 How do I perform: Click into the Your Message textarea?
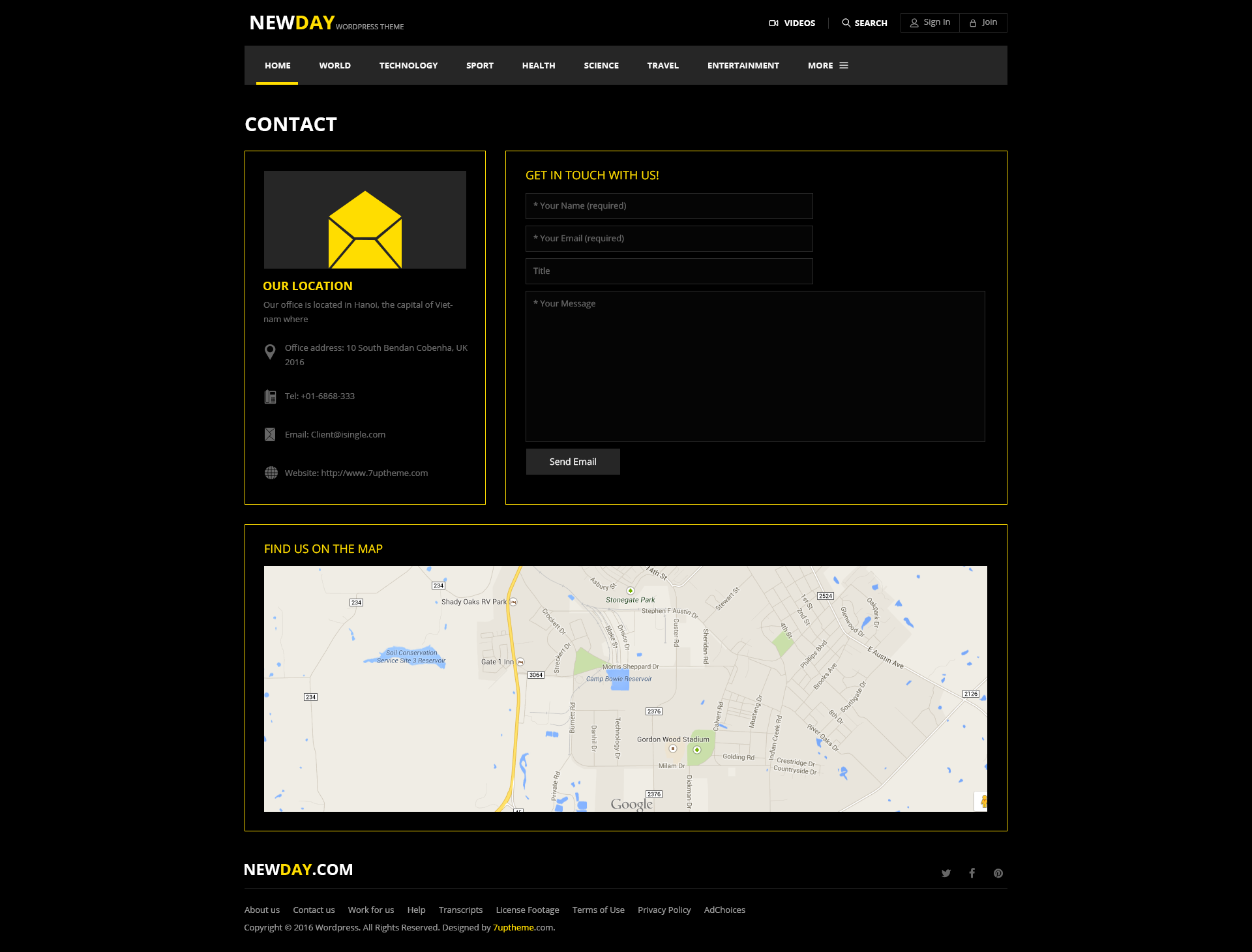[x=754, y=366]
